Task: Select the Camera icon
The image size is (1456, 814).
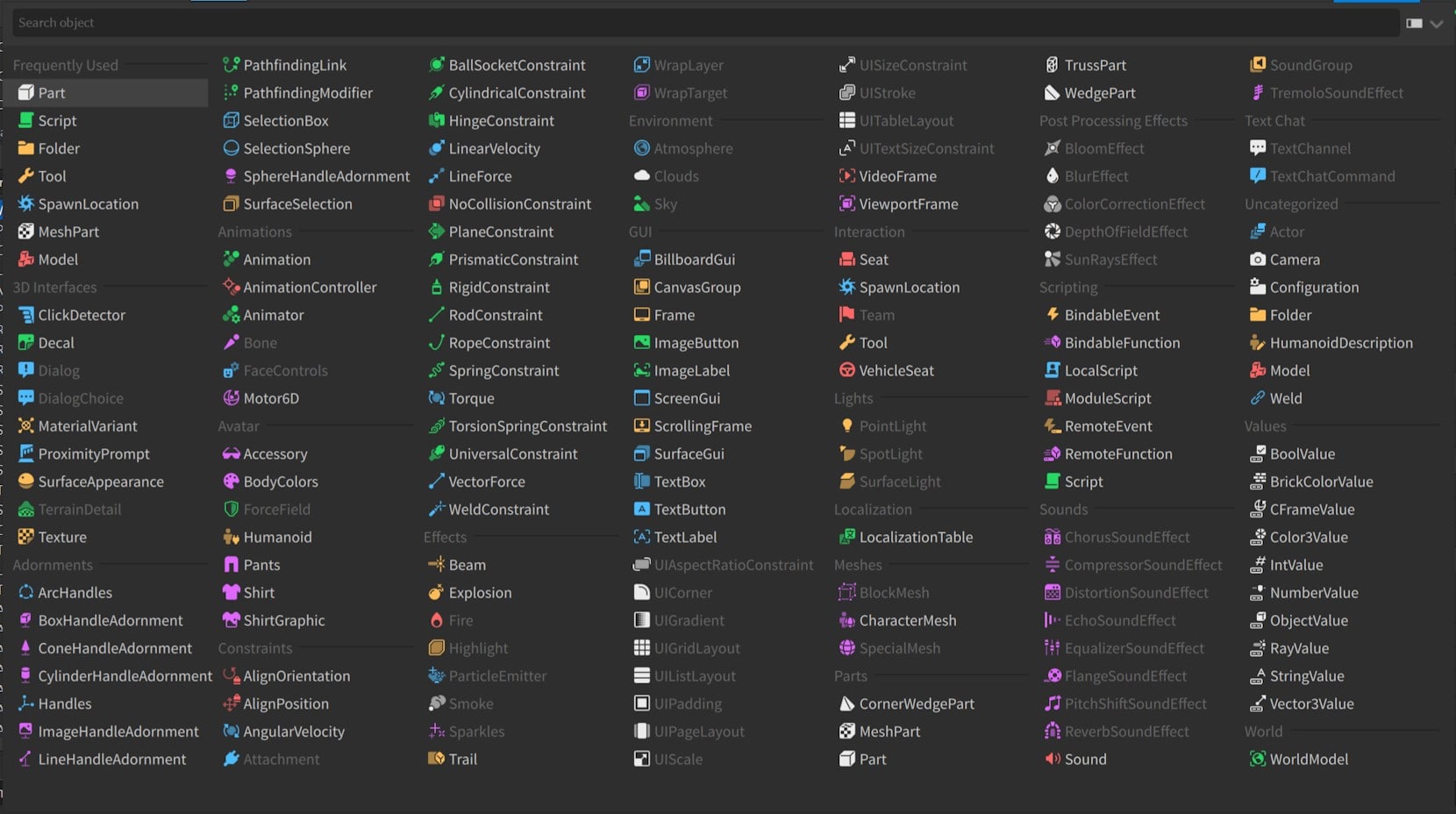Action: pos(1257,260)
